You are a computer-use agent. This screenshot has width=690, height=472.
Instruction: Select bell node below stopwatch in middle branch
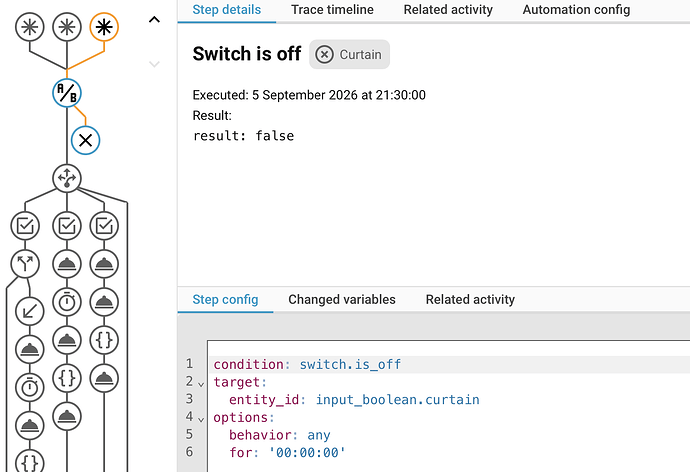(67, 340)
